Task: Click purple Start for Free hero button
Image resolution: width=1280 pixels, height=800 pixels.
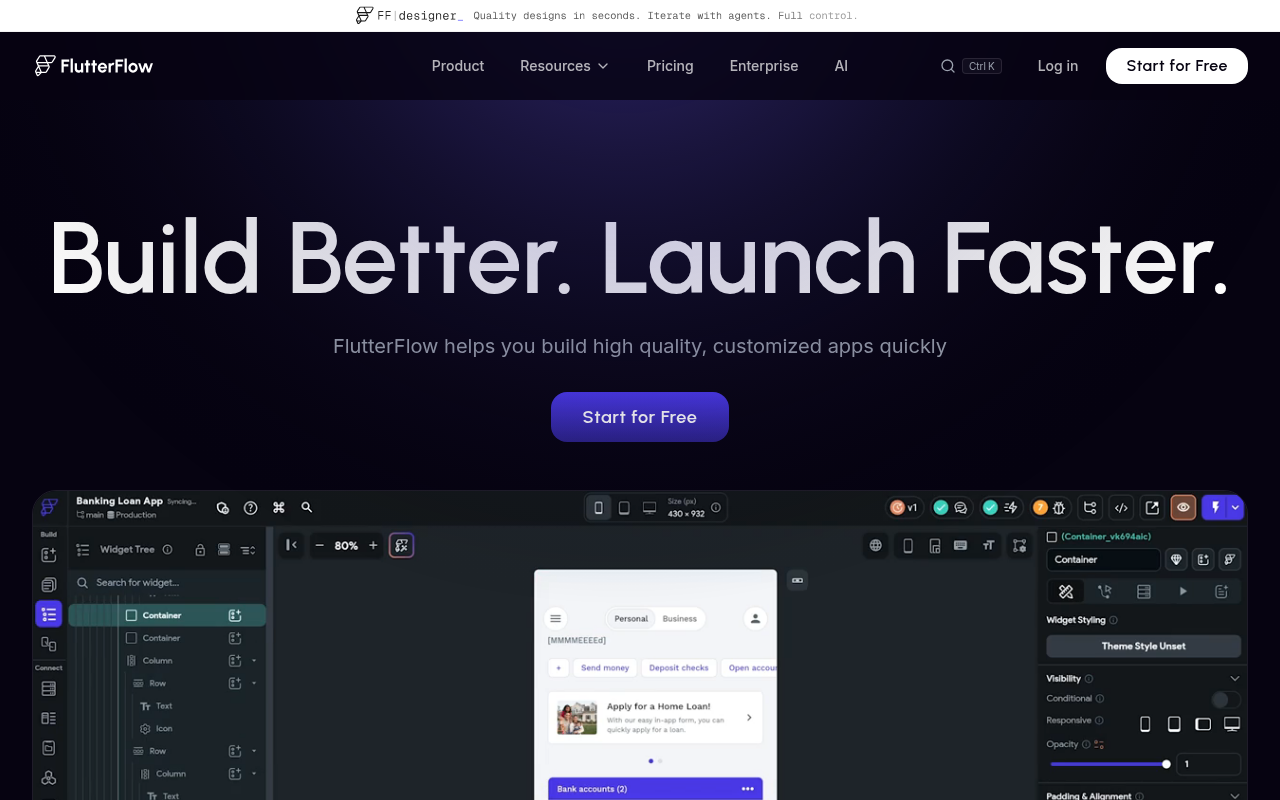Action: pos(640,417)
